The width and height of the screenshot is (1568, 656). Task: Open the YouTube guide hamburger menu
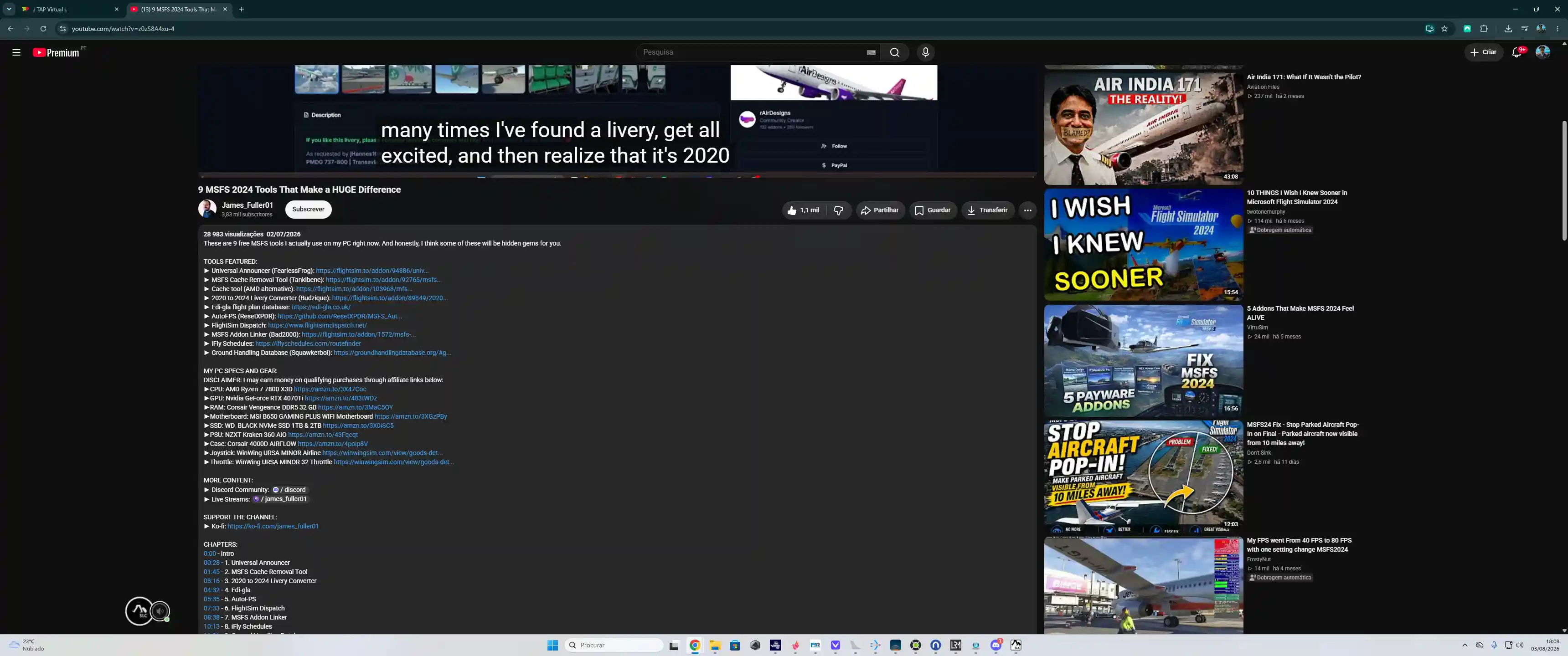click(16, 52)
